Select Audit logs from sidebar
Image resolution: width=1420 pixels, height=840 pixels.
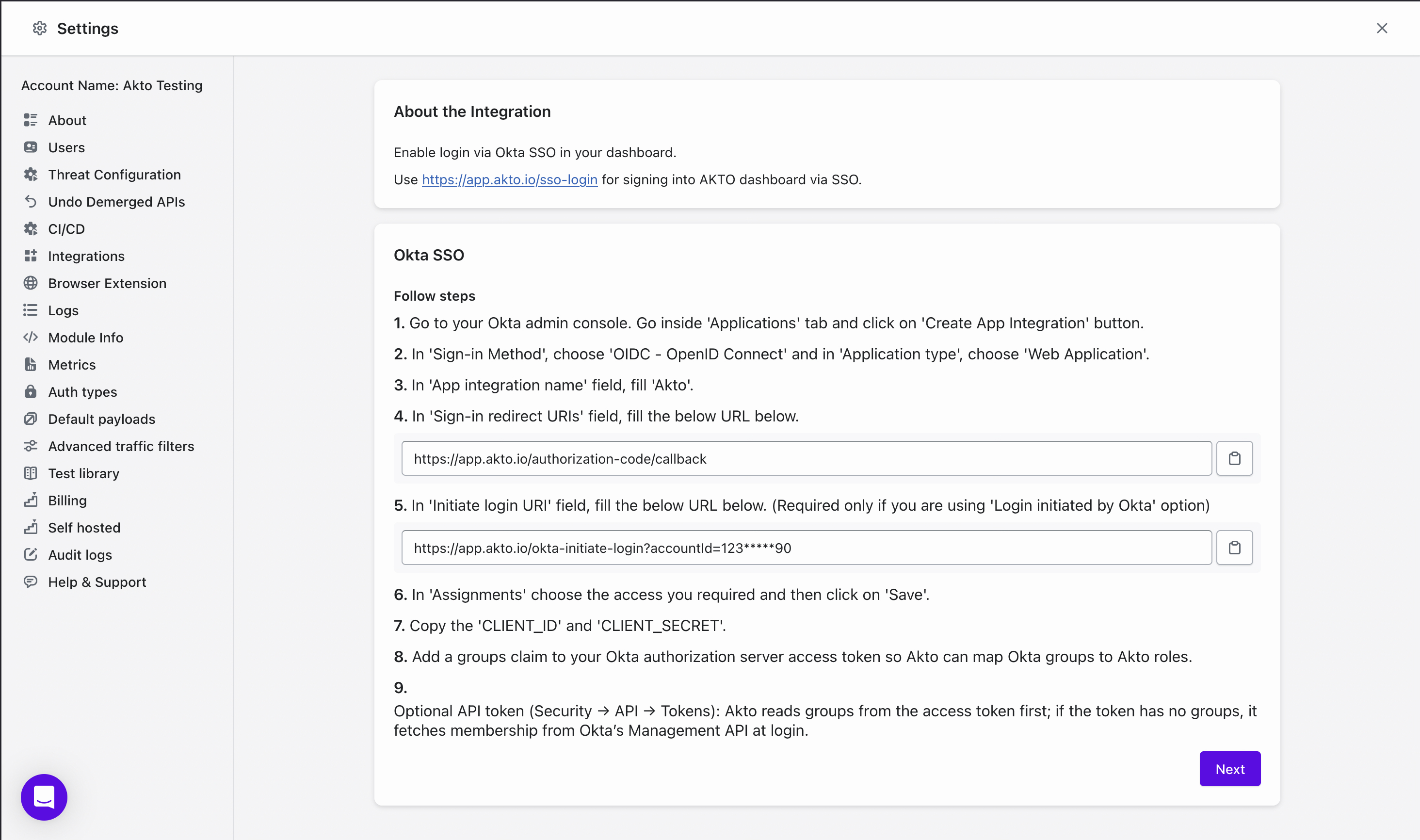pos(80,555)
